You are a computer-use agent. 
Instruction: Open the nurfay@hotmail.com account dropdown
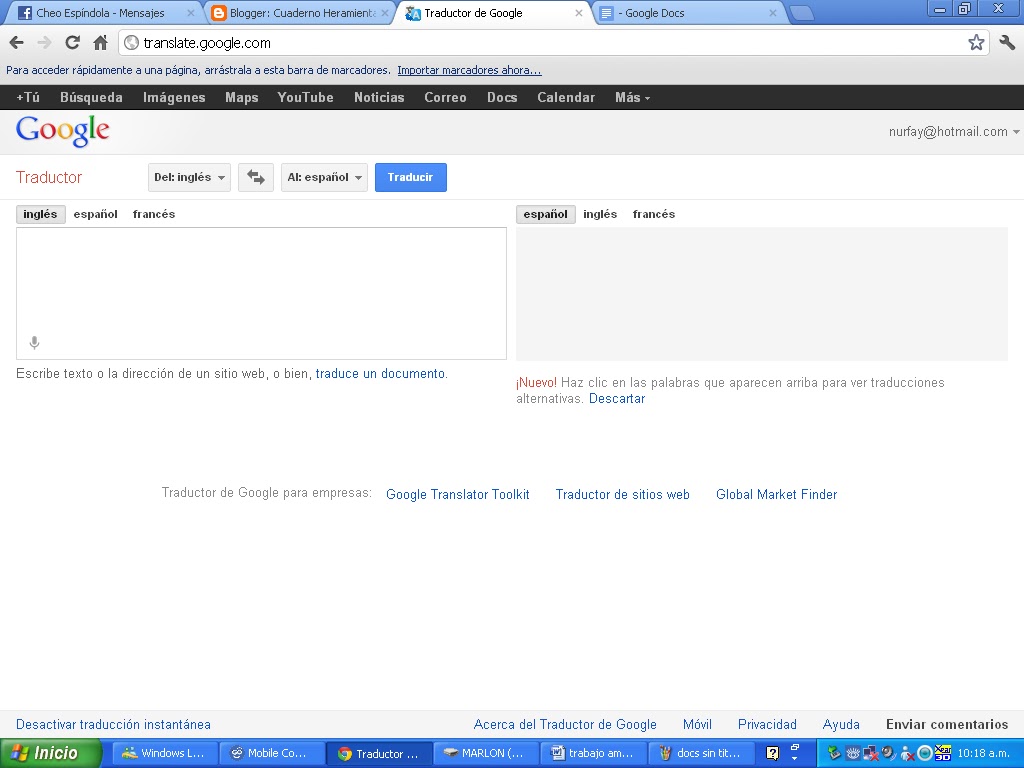tap(953, 132)
